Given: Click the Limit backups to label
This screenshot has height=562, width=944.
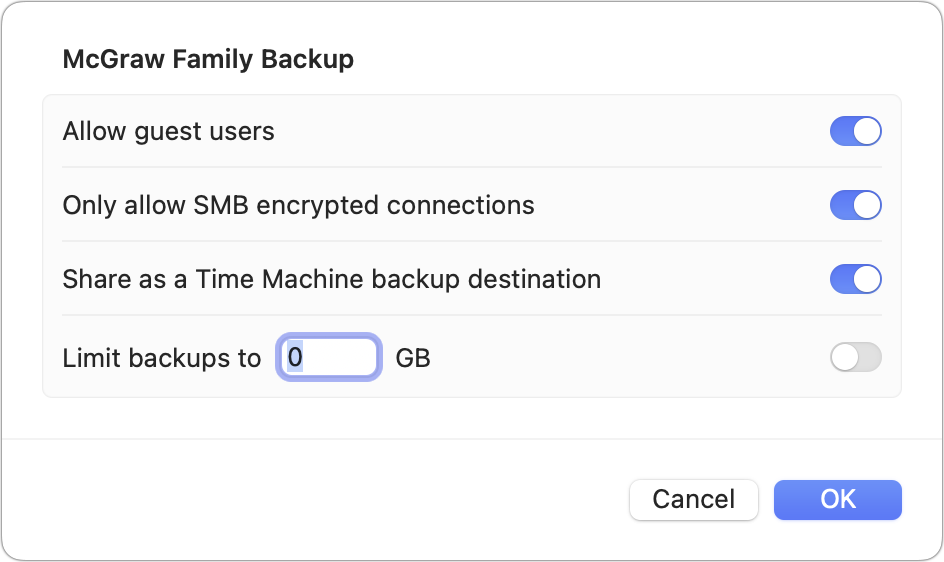Looking at the screenshot, I should [161, 358].
